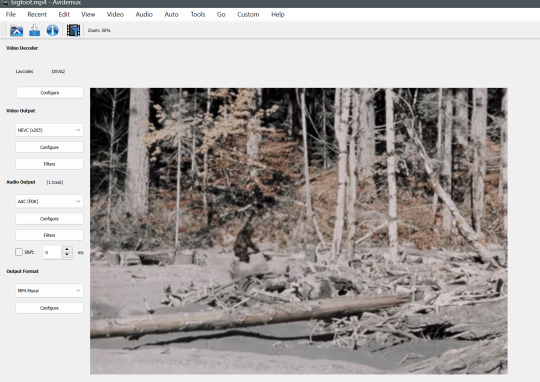Open the filmstrip video filter icon
The width and height of the screenshot is (540, 382).
point(73,30)
